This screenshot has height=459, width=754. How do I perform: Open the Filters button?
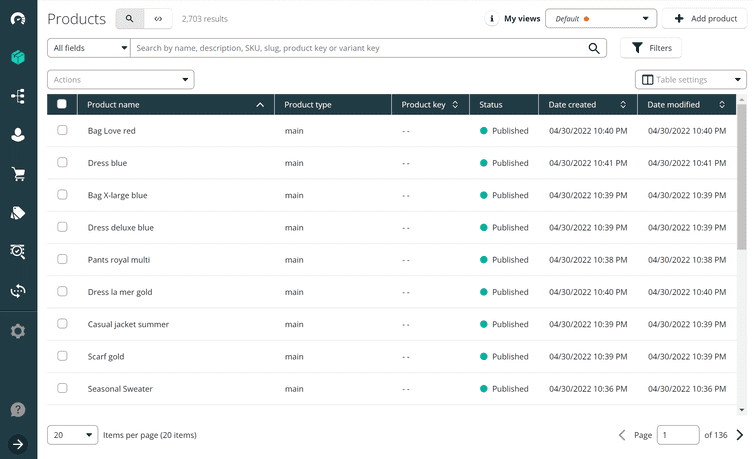pos(651,48)
